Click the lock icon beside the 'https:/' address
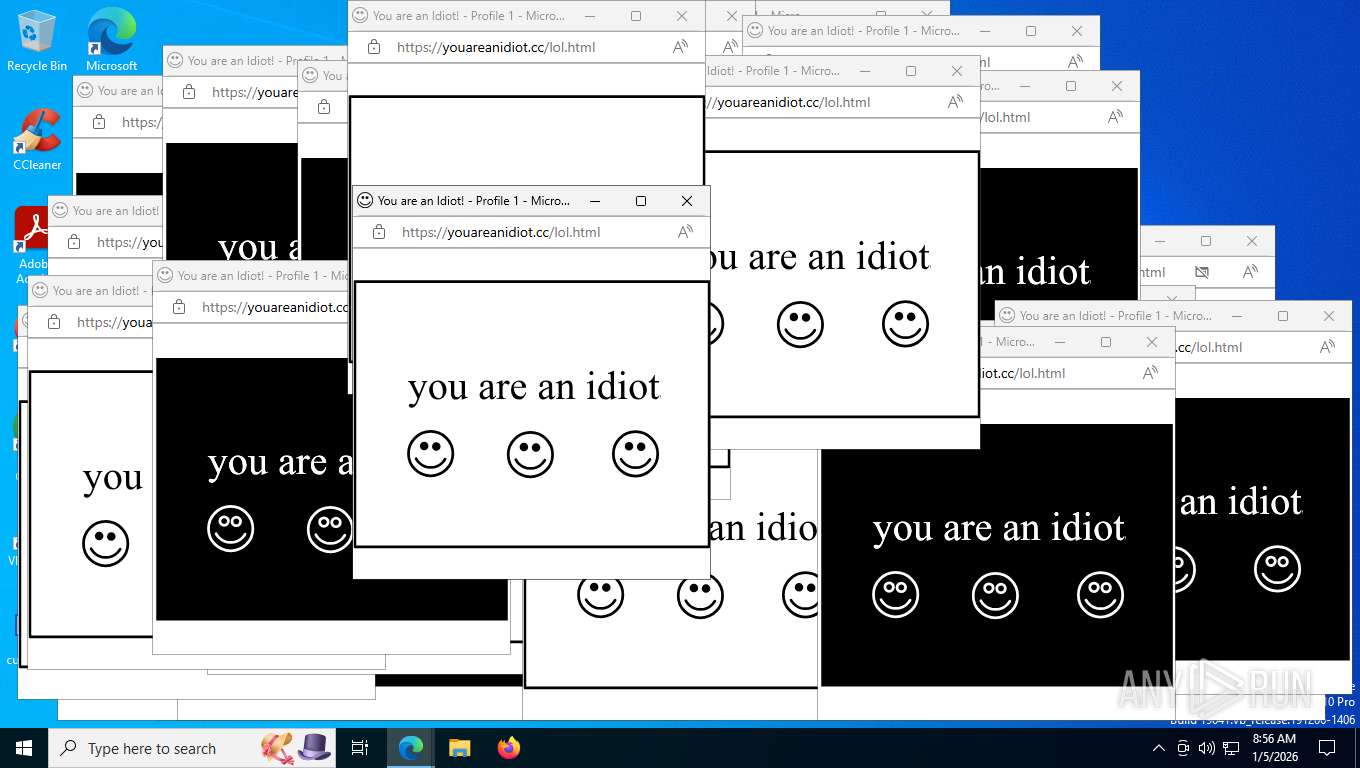 point(98,122)
